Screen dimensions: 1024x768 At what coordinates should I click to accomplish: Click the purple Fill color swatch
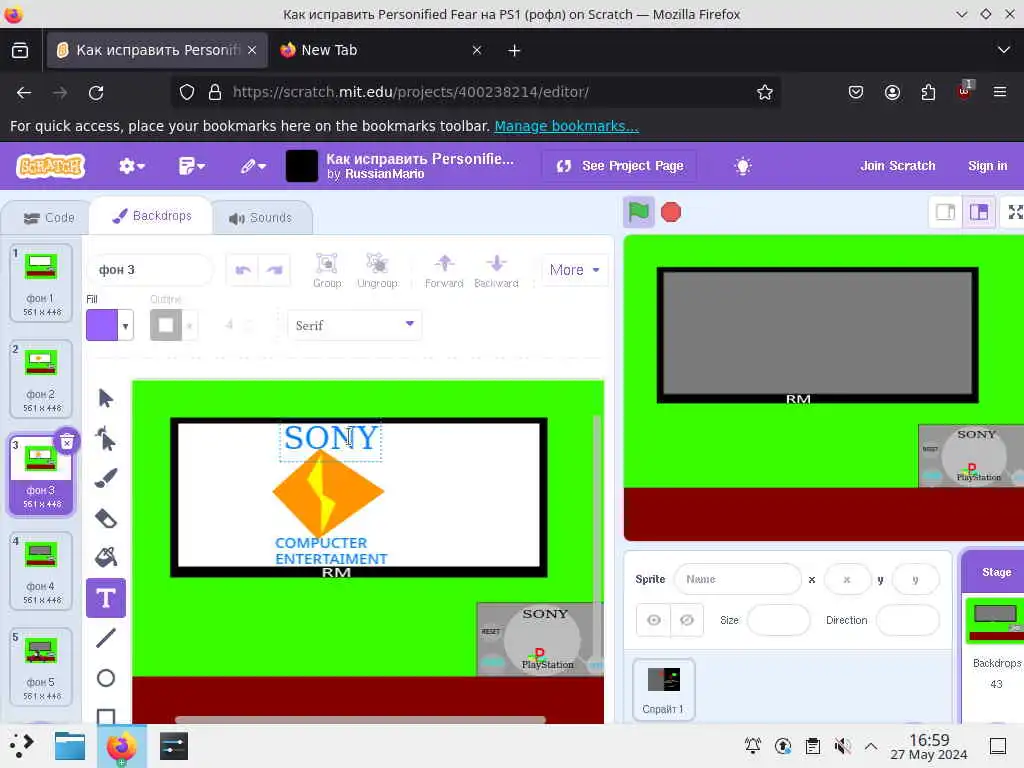[x=102, y=325]
